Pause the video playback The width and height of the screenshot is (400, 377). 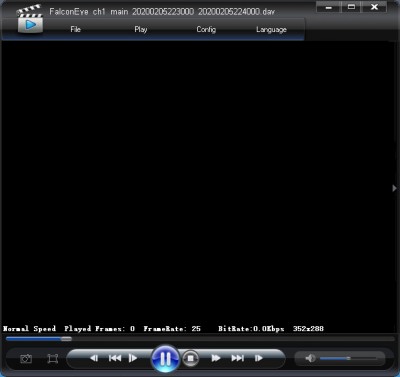pos(165,359)
